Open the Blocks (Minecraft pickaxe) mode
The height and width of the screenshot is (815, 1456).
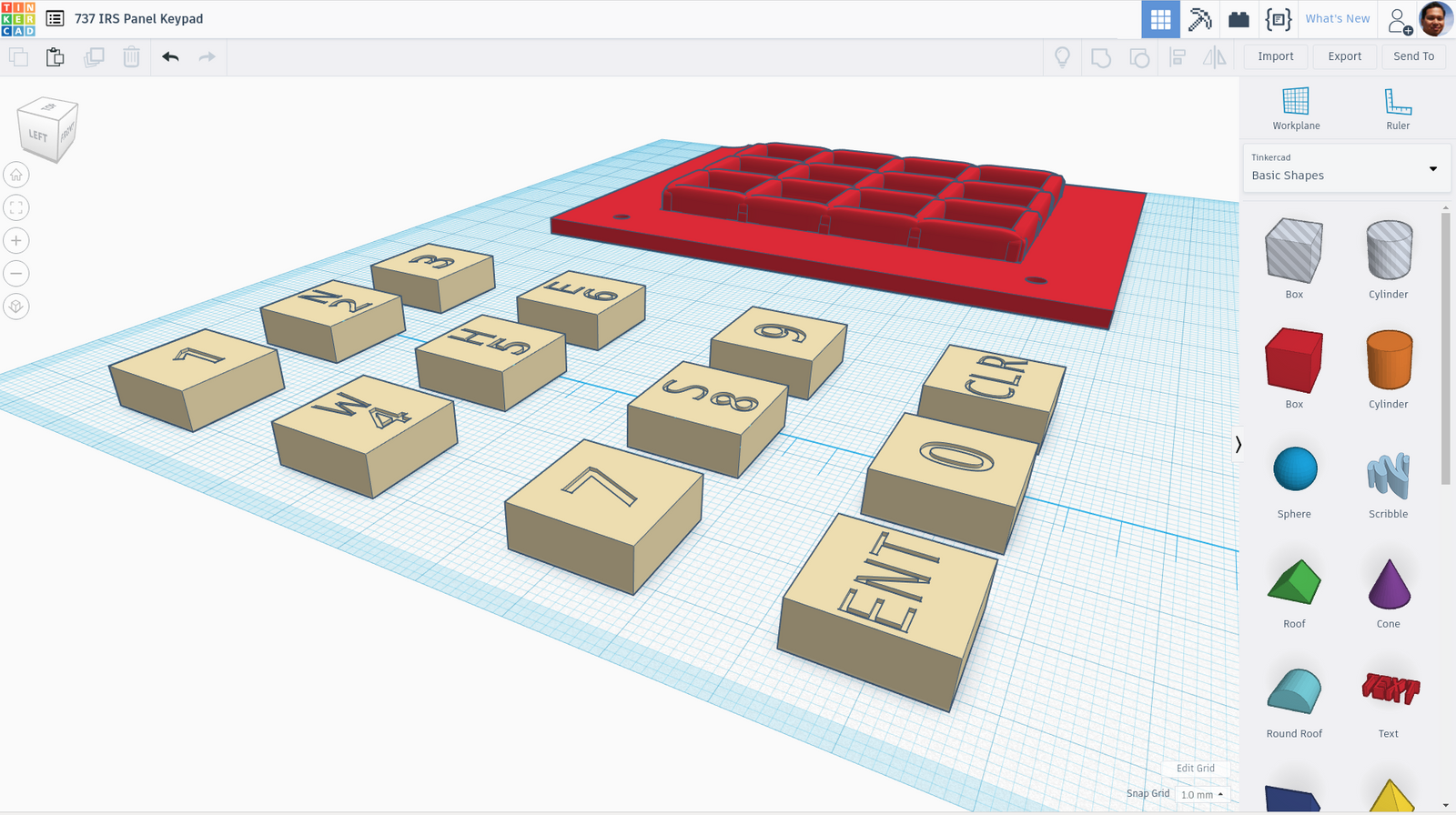click(1199, 19)
